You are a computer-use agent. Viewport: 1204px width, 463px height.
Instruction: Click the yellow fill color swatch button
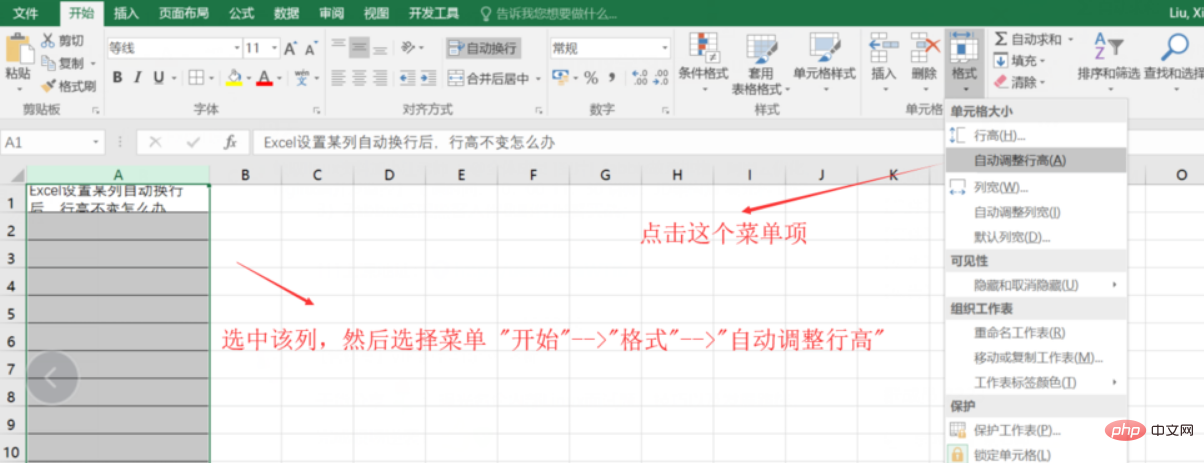[x=234, y=77]
